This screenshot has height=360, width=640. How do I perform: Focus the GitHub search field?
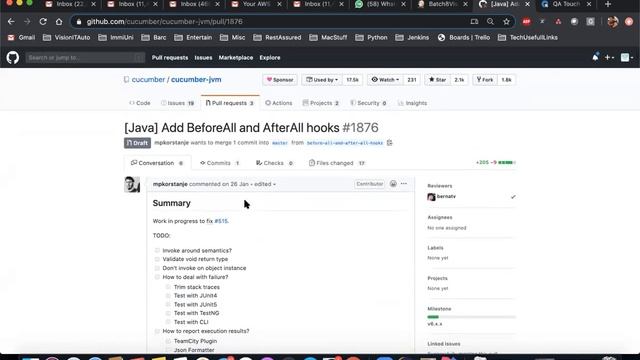tap(85, 58)
